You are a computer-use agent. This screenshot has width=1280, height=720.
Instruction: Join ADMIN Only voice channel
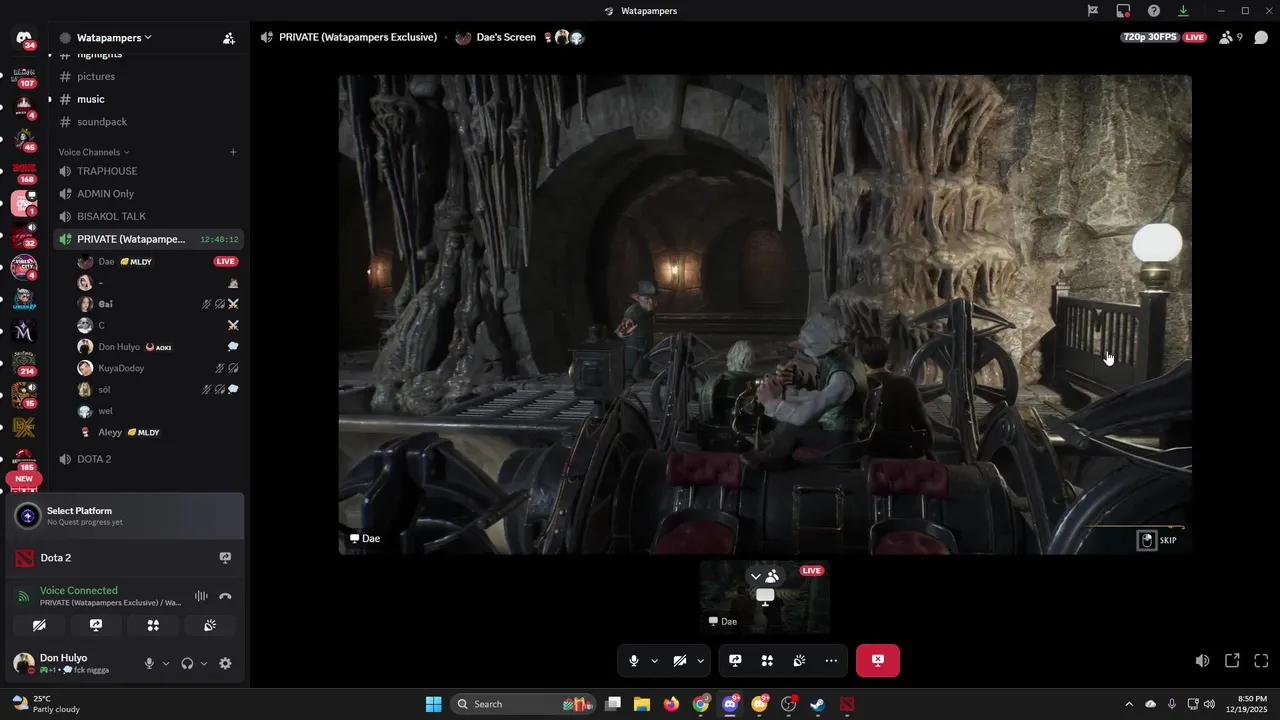[x=105, y=194]
